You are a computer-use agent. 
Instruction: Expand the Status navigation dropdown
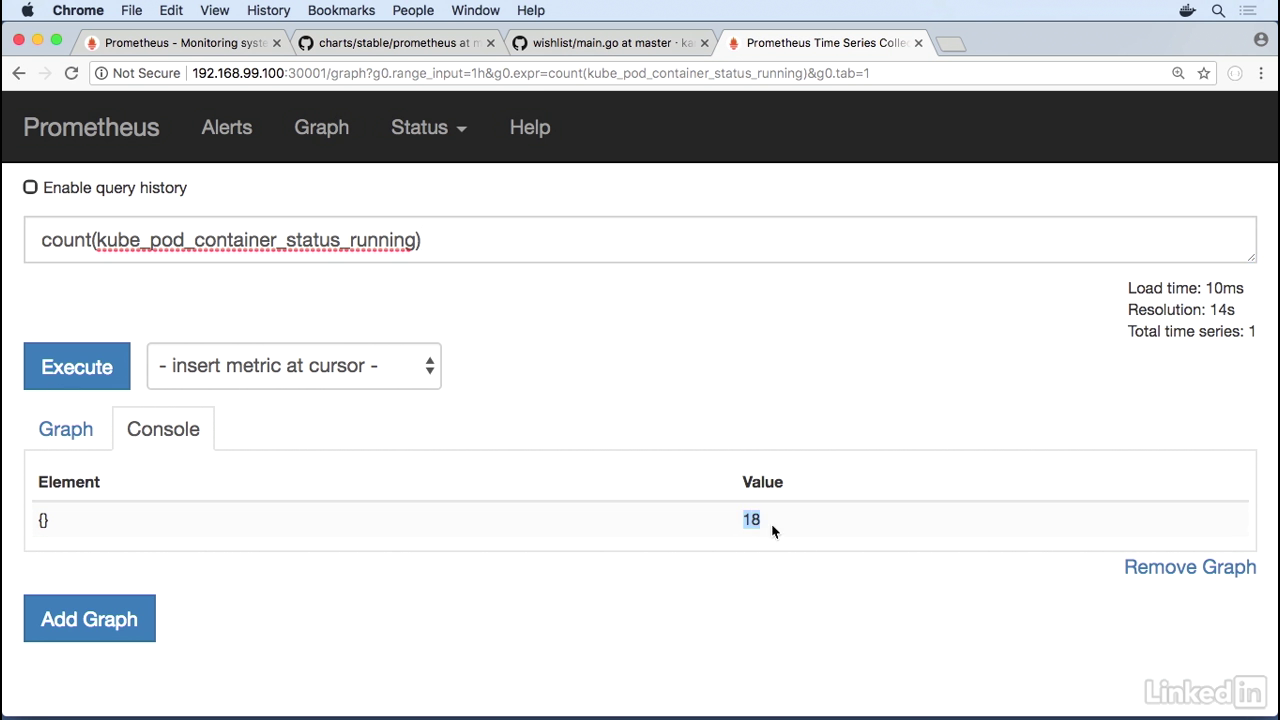pos(429,127)
